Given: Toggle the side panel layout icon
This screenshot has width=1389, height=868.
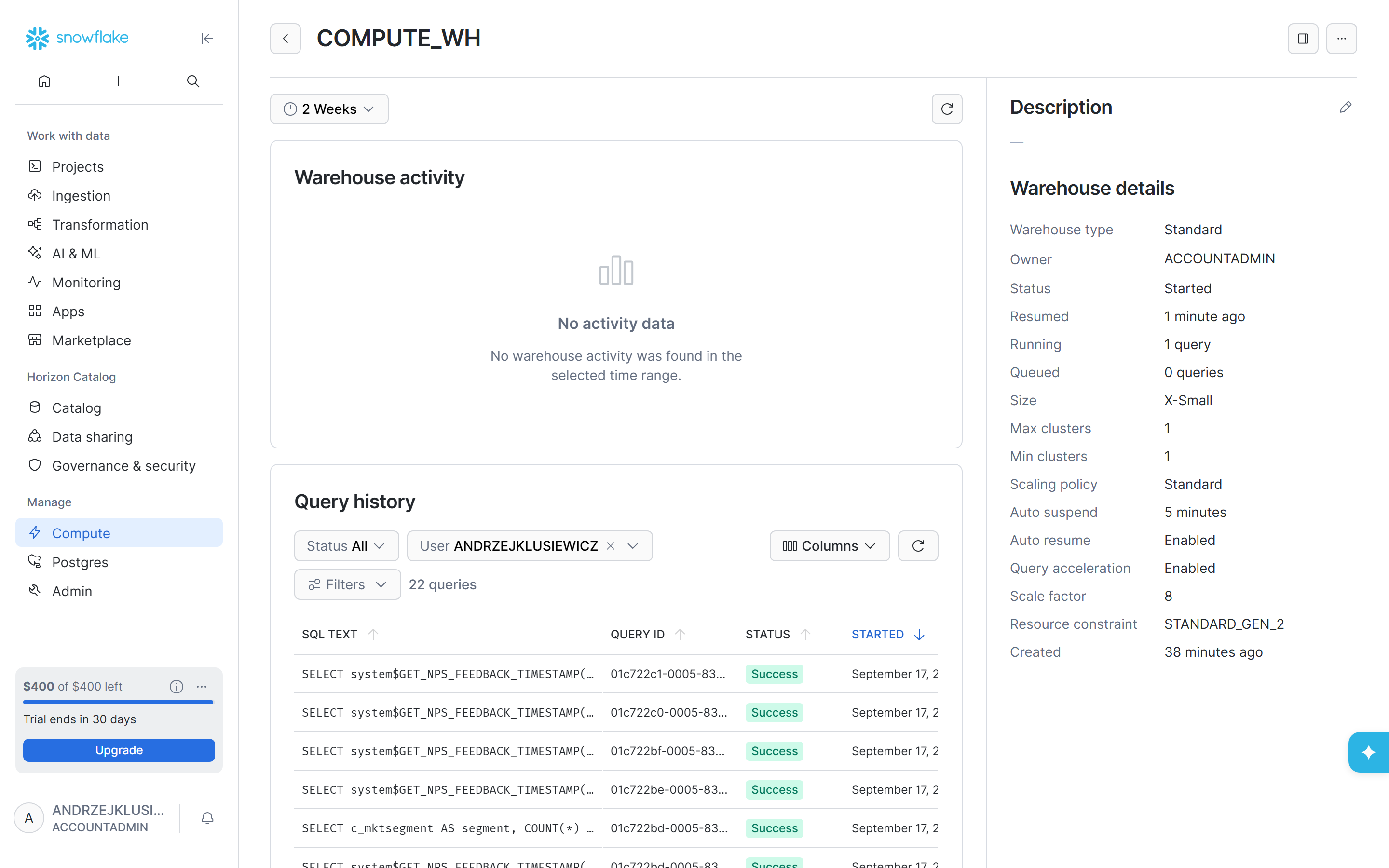Looking at the screenshot, I should [x=1303, y=39].
